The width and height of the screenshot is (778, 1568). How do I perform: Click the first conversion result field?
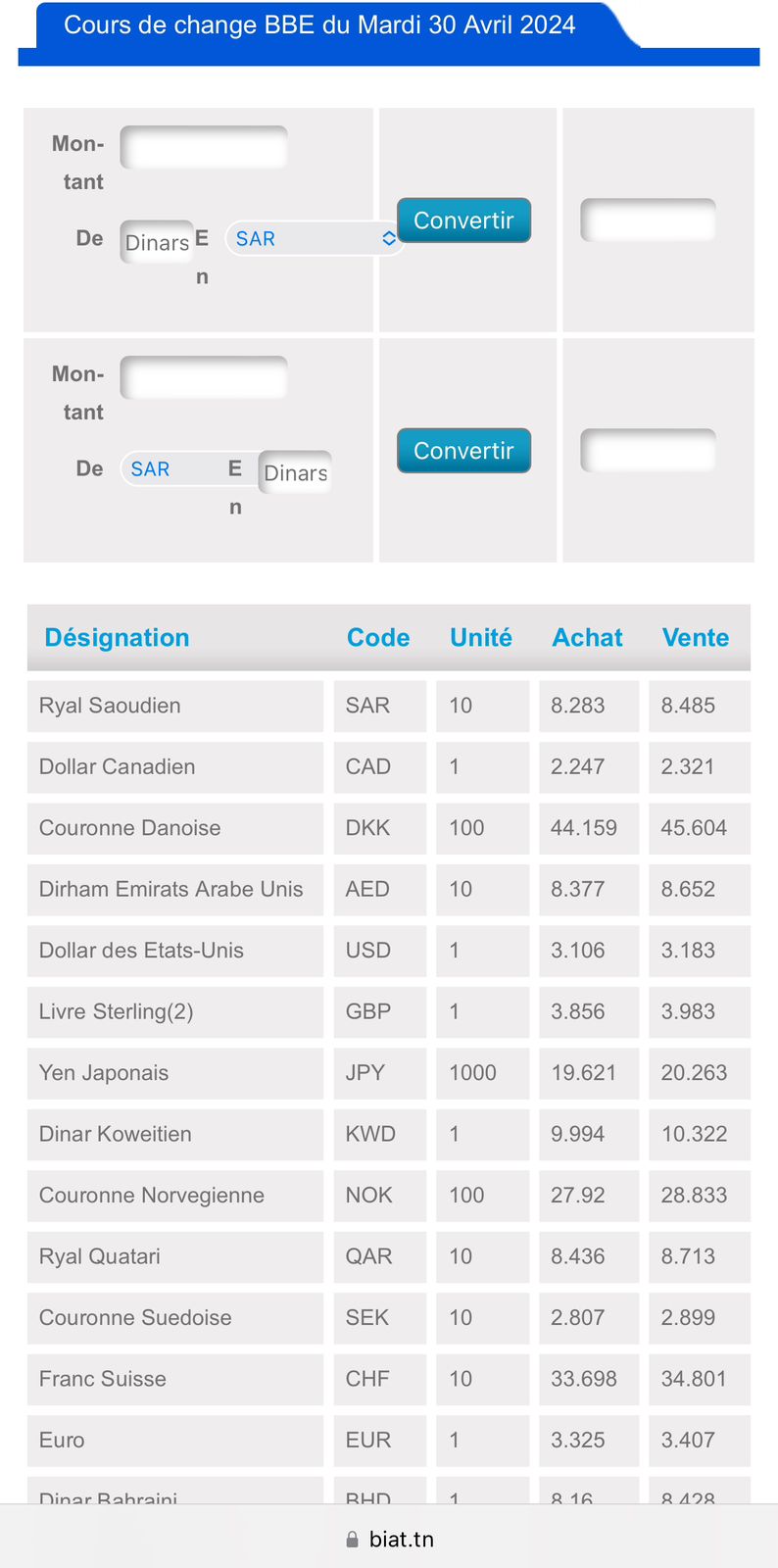(648, 220)
